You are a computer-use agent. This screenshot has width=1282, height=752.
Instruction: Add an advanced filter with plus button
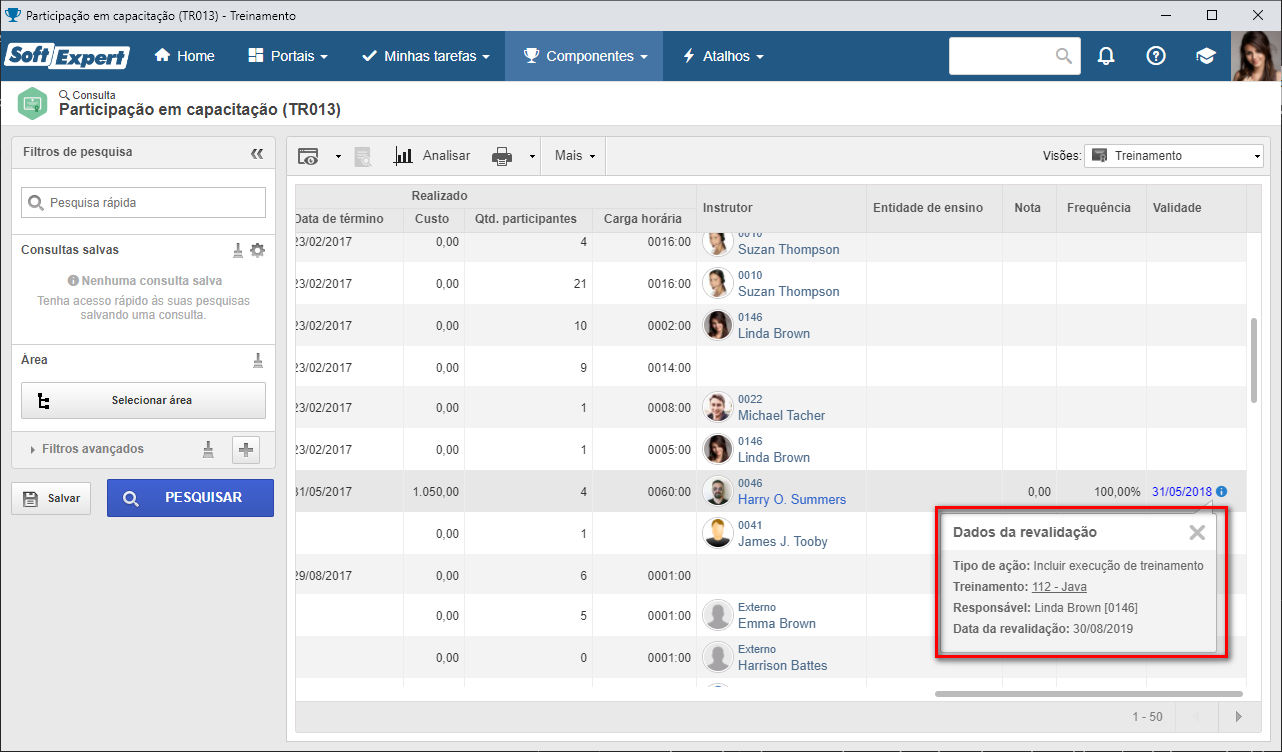point(246,450)
